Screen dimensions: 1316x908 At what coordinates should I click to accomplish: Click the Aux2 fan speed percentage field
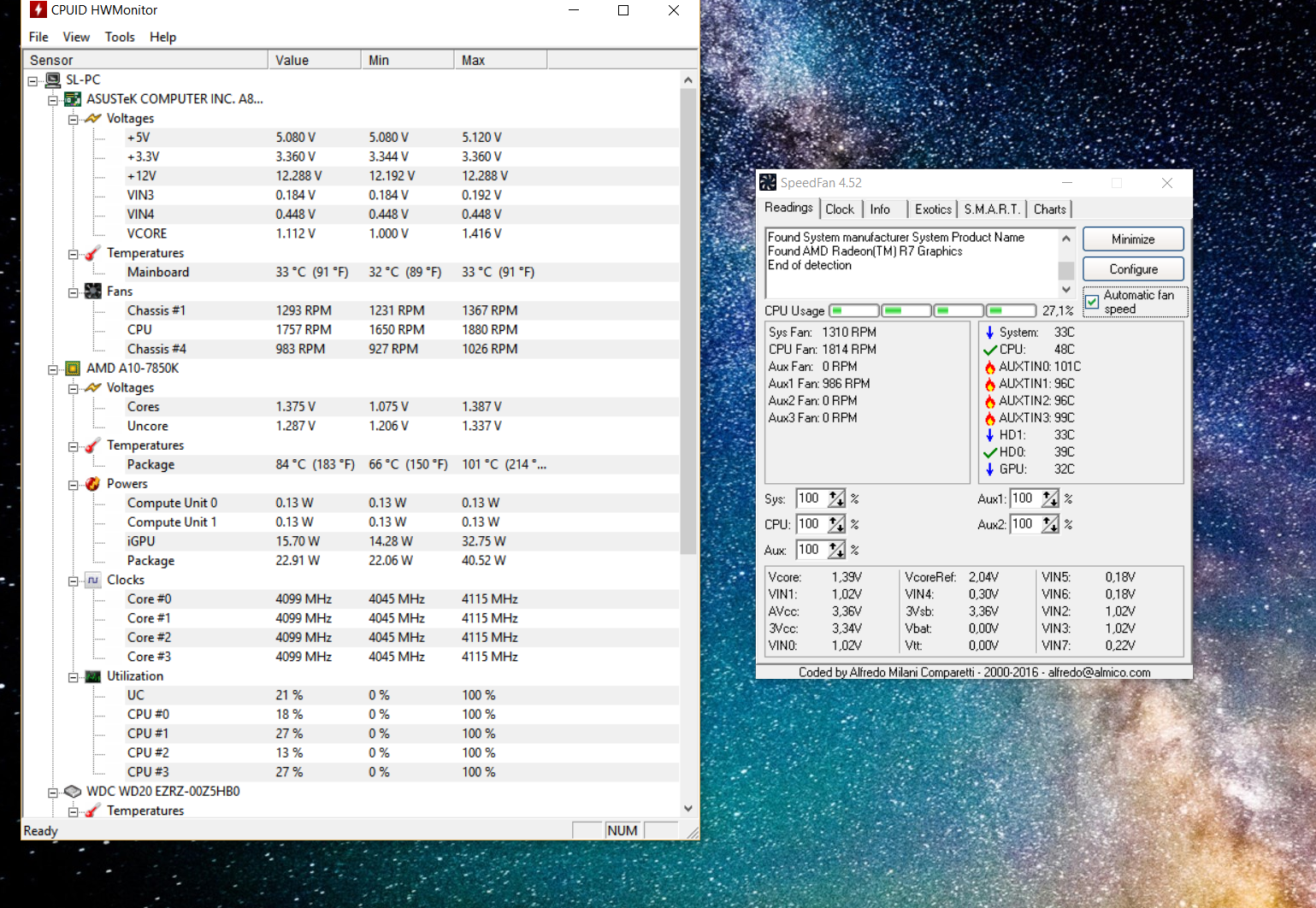pos(1026,524)
